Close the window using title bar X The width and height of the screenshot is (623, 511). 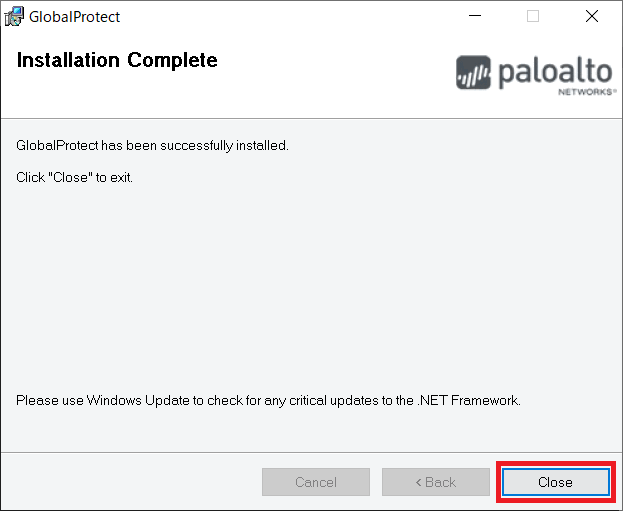point(590,16)
